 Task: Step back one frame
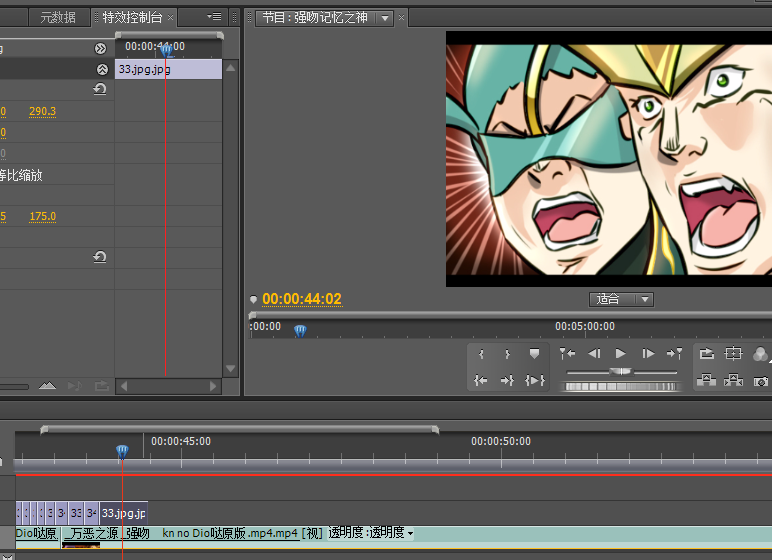coord(594,353)
